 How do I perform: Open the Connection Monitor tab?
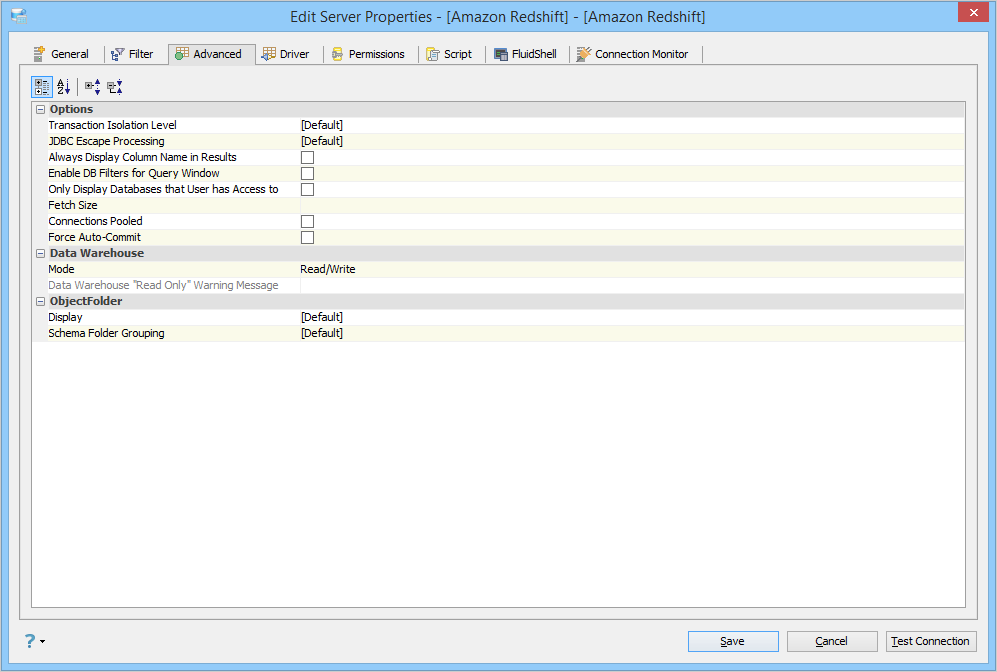633,54
